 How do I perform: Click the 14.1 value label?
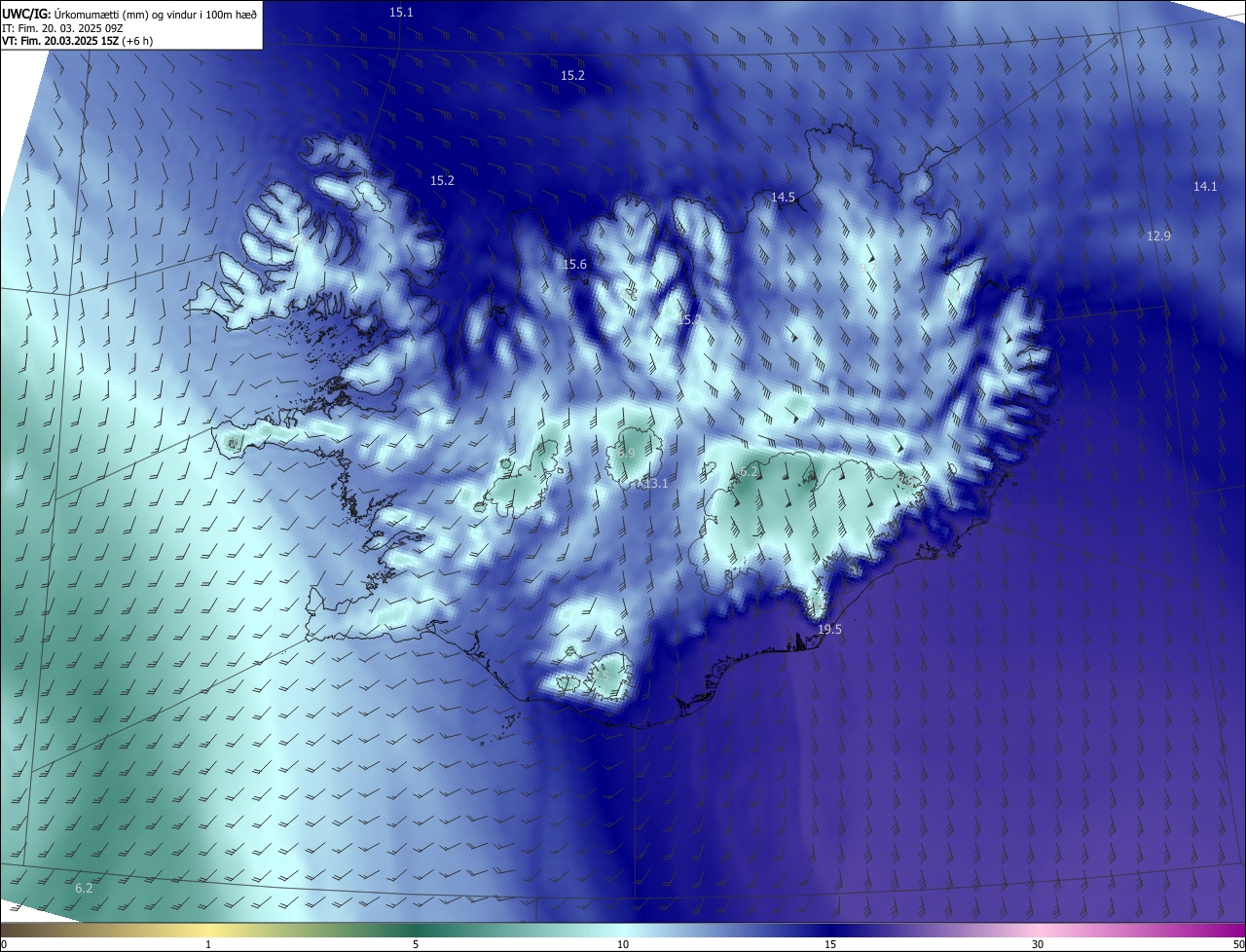[1205, 186]
